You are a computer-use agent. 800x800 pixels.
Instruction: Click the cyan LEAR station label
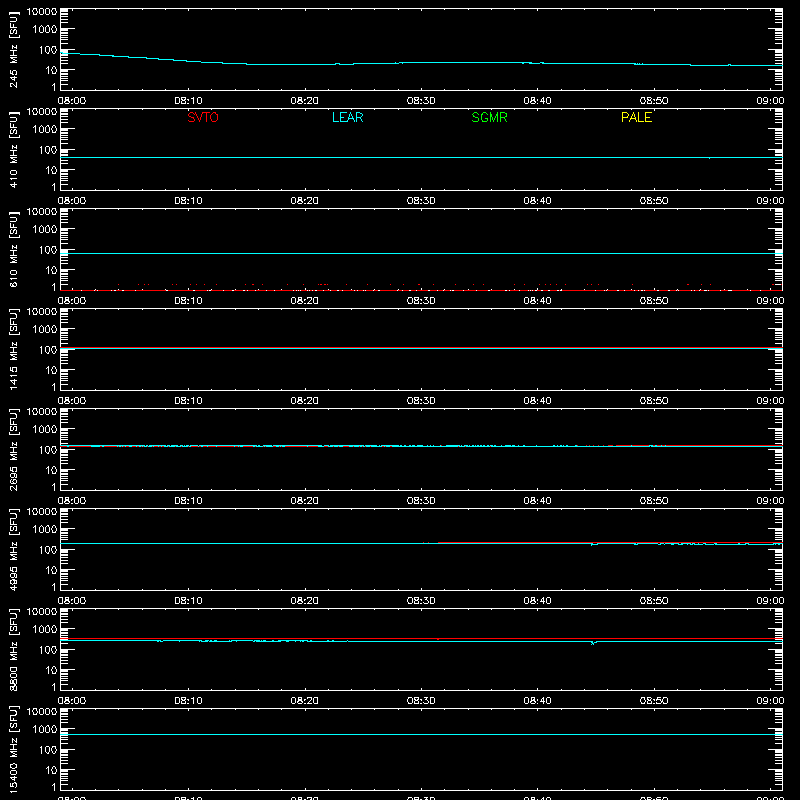(x=347, y=117)
